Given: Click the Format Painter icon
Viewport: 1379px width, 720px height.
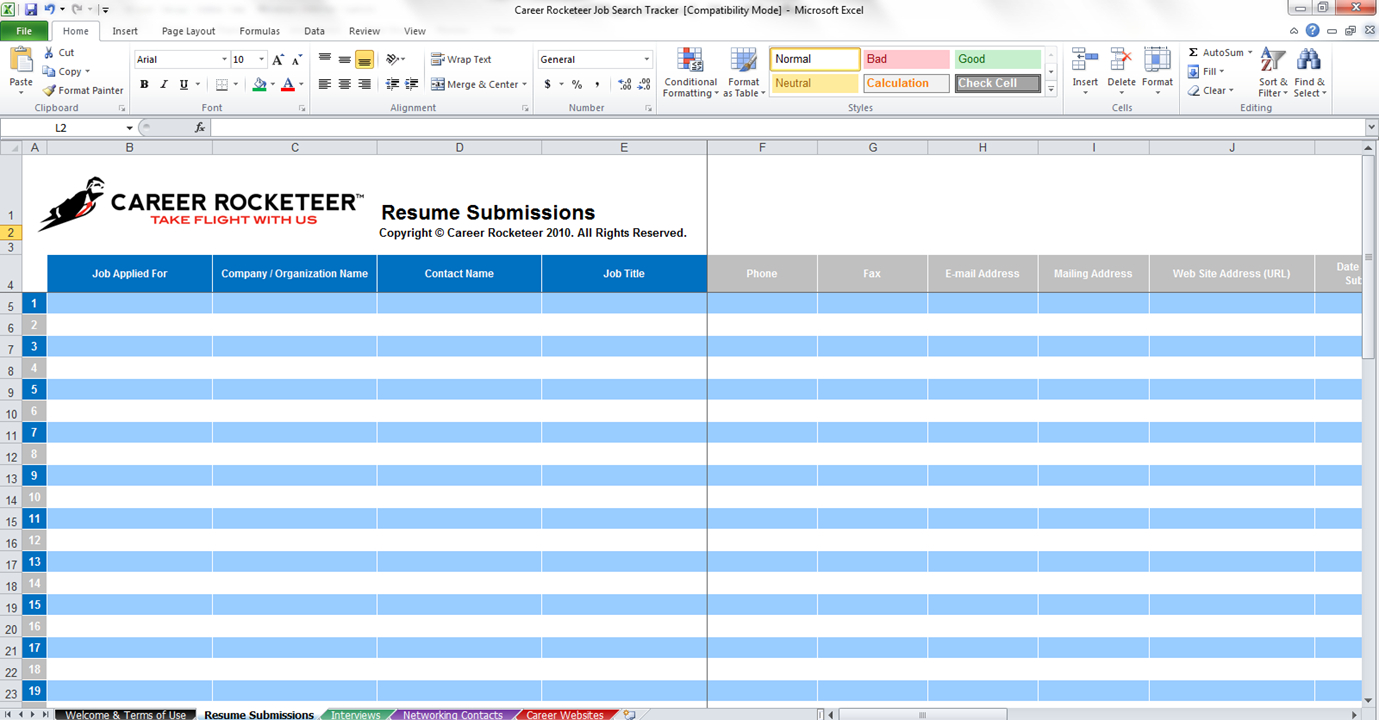Looking at the screenshot, I should tap(49, 90).
